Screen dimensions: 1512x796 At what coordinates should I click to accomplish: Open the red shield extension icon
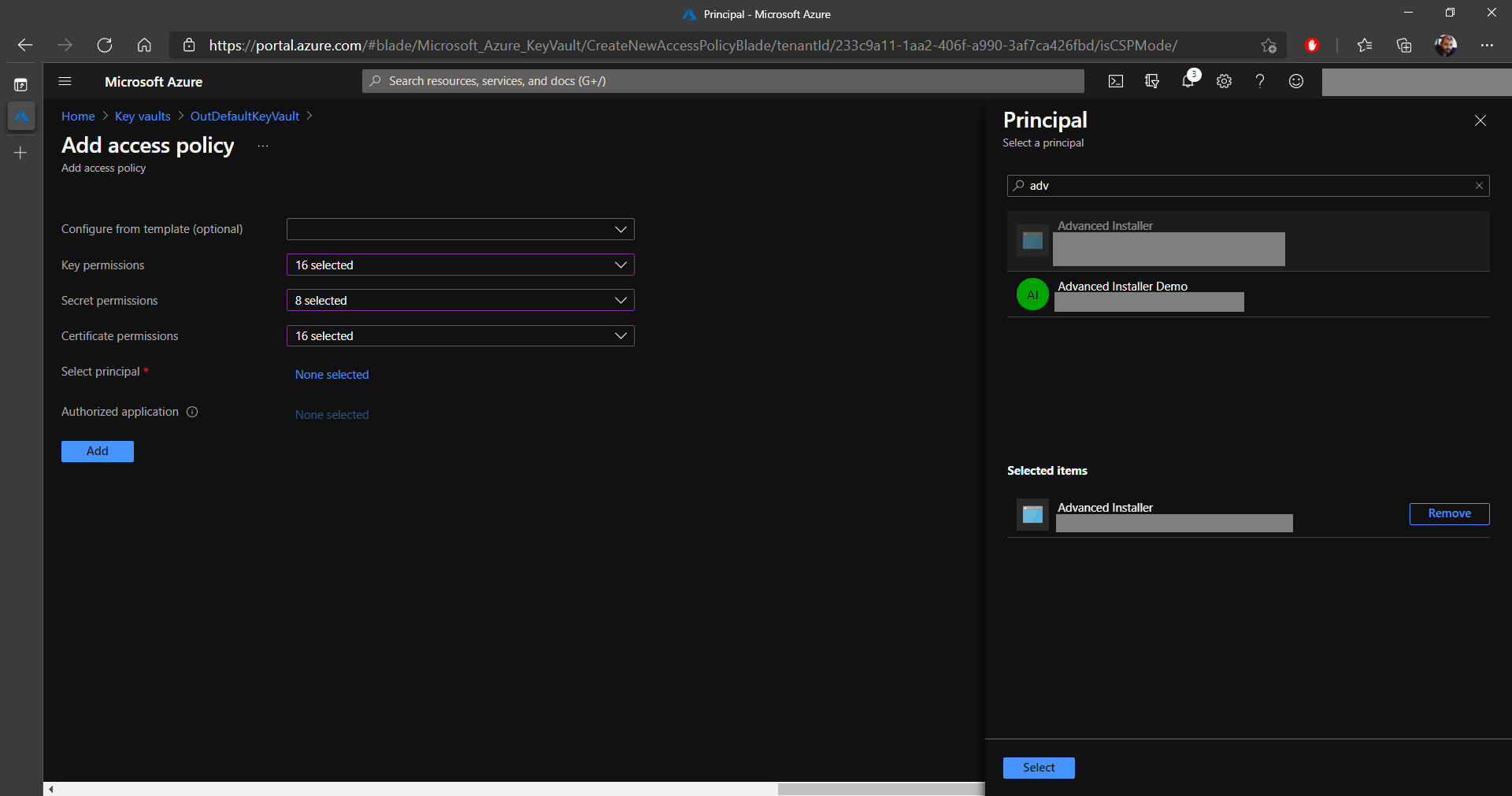coord(1312,45)
